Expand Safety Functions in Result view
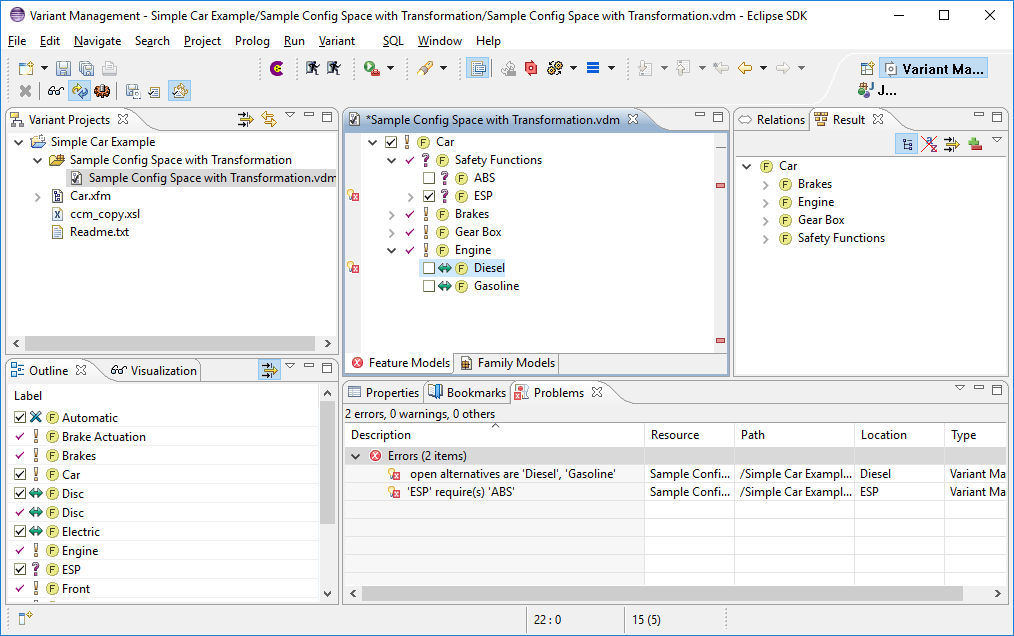Image resolution: width=1014 pixels, height=636 pixels. (765, 239)
